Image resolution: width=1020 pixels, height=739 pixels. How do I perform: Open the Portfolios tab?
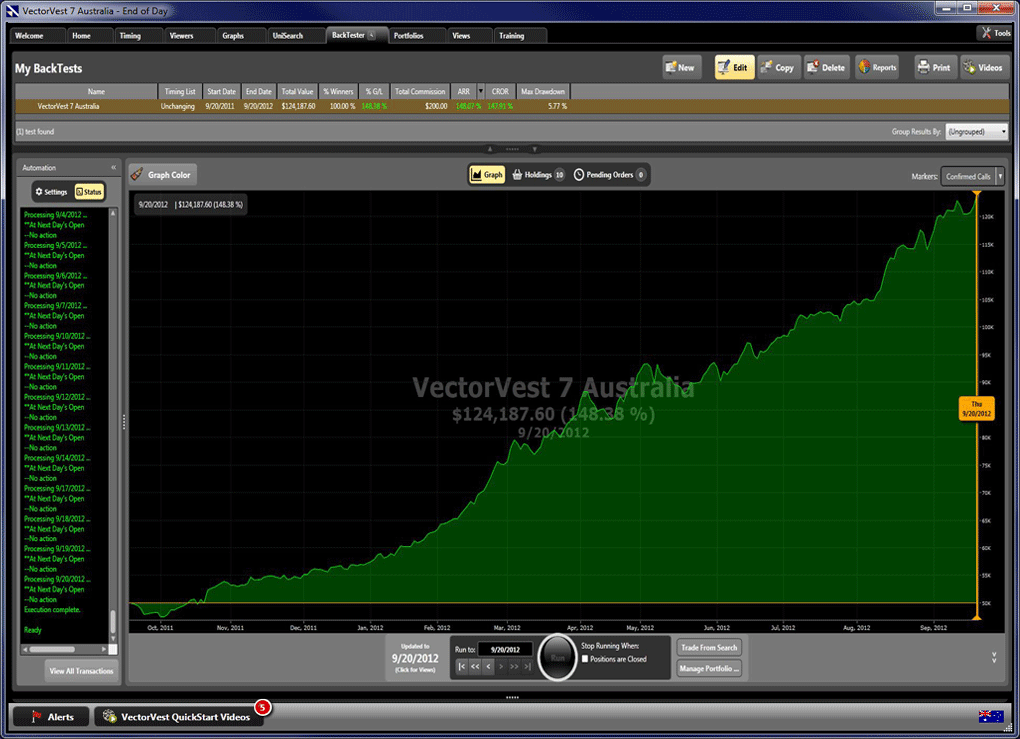pyautogui.click(x=408, y=36)
